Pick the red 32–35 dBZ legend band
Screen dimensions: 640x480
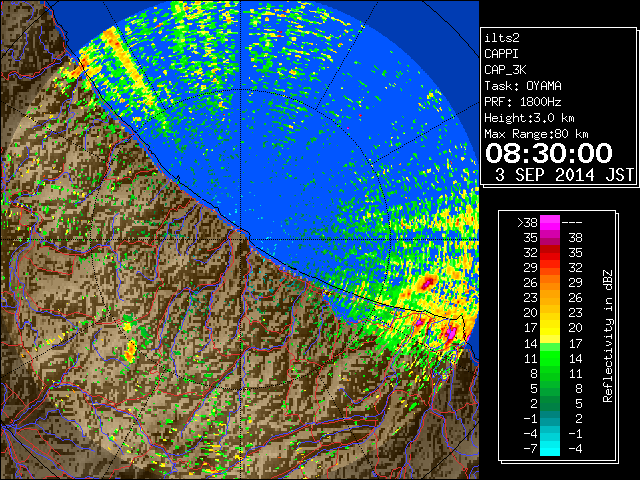pyautogui.click(x=550, y=253)
